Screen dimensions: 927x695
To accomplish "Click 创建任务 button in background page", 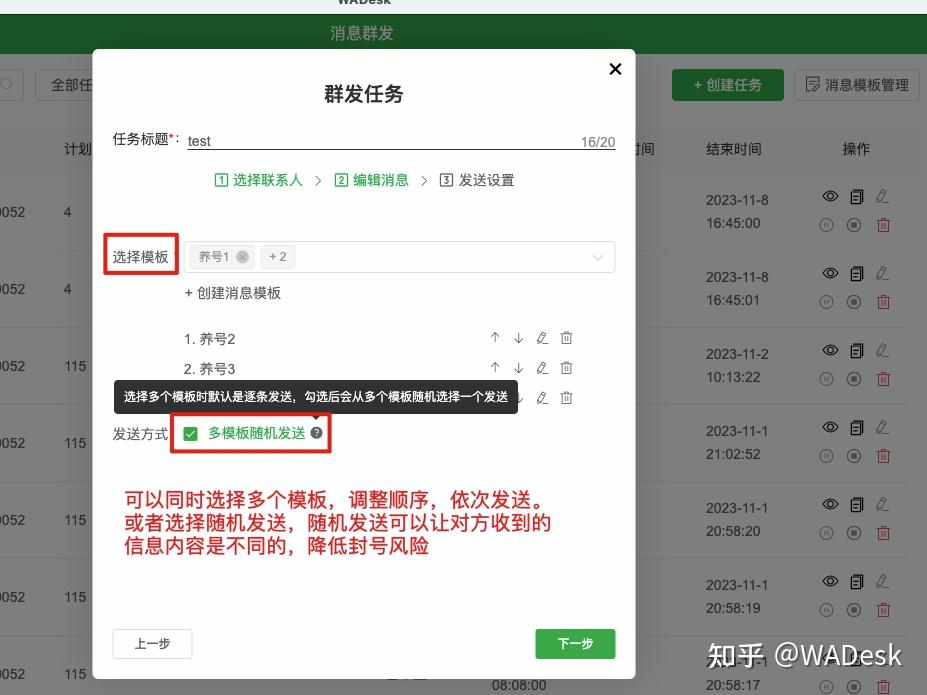I will coord(728,85).
